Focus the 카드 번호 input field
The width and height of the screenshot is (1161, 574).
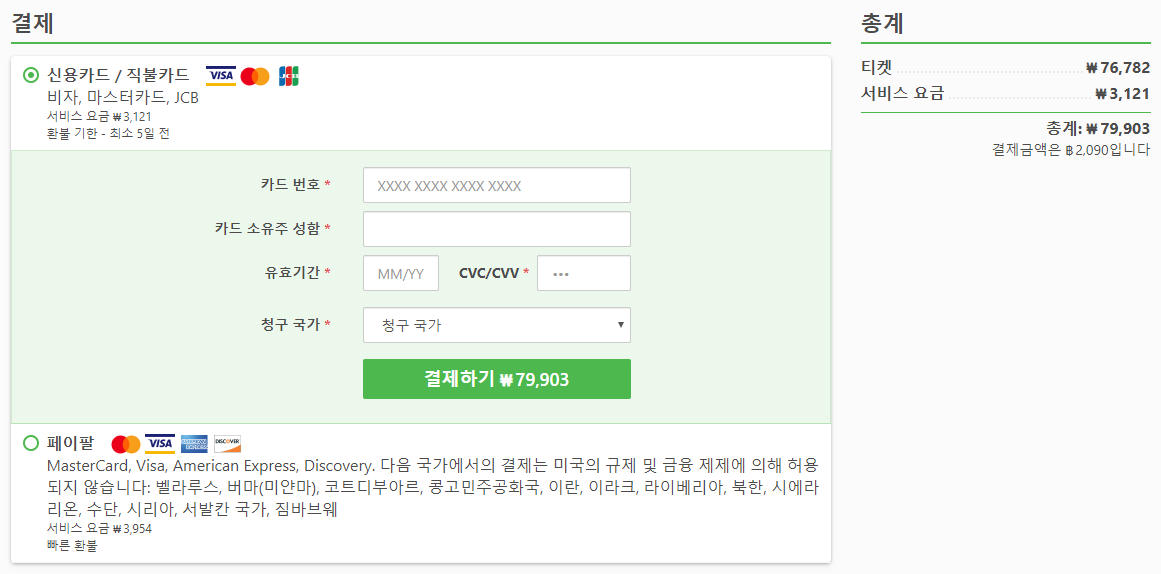pyautogui.click(x=497, y=185)
